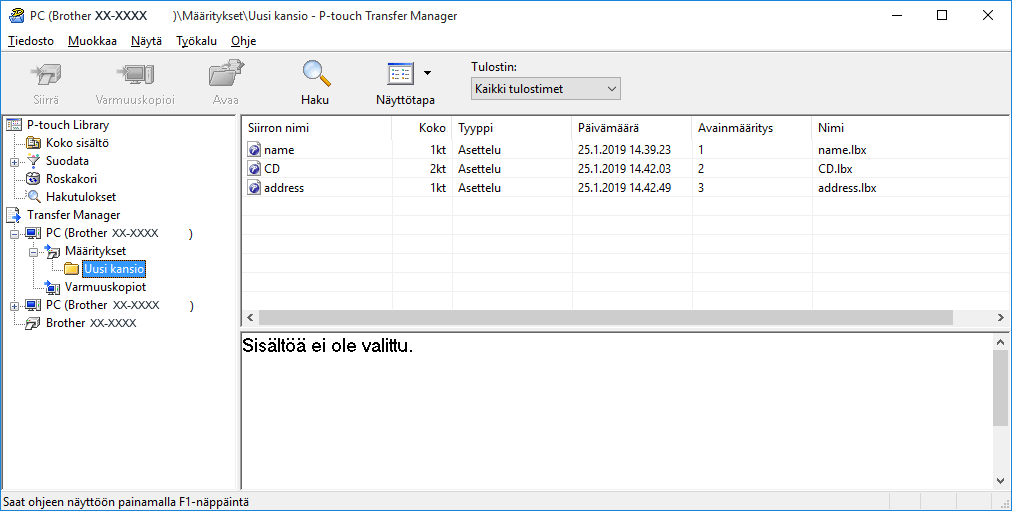Click the CD.lbx file name cell
The height and width of the screenshot is (511, 1012).
pyautogui.click(x=835, y=169)
